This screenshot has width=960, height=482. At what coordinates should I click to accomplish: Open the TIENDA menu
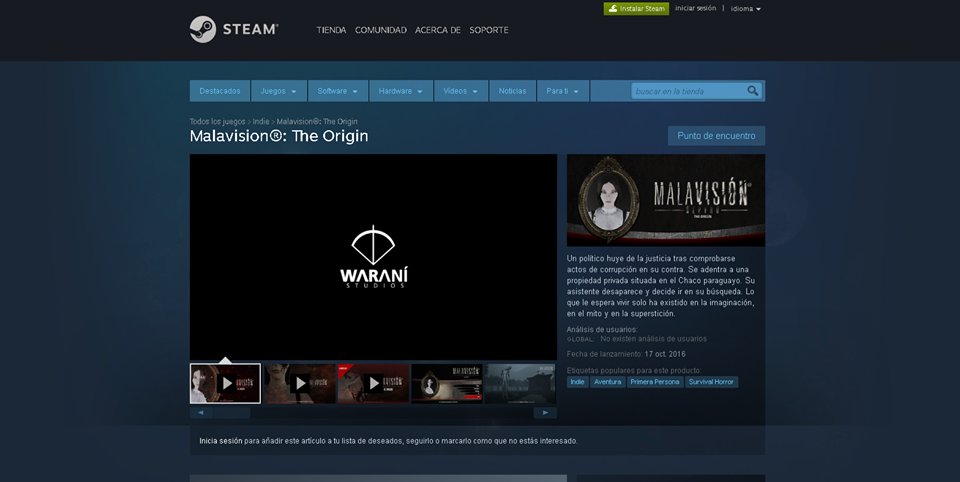(x=331, y=30)
